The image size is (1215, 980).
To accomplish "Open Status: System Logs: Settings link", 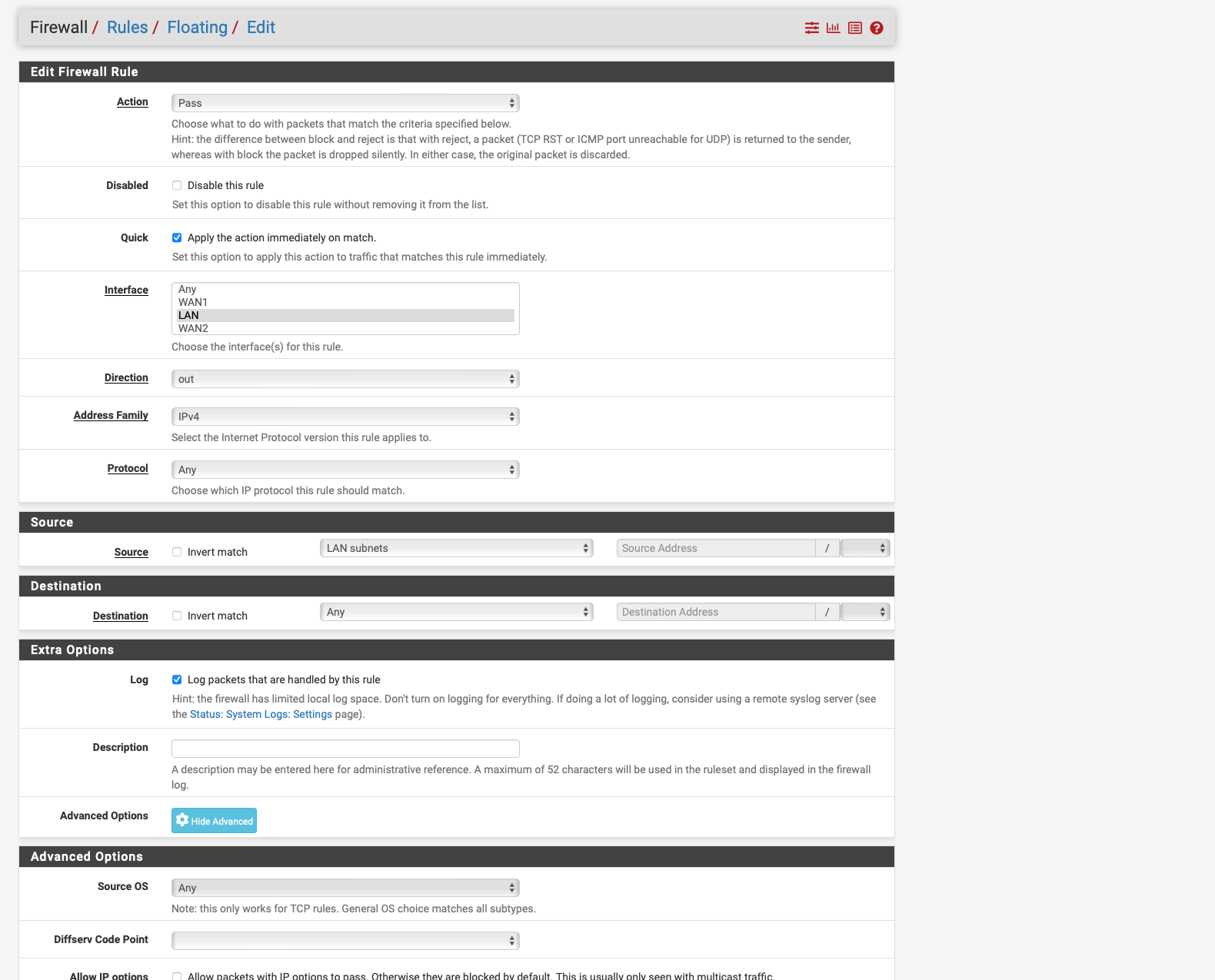I will (261, 714).
